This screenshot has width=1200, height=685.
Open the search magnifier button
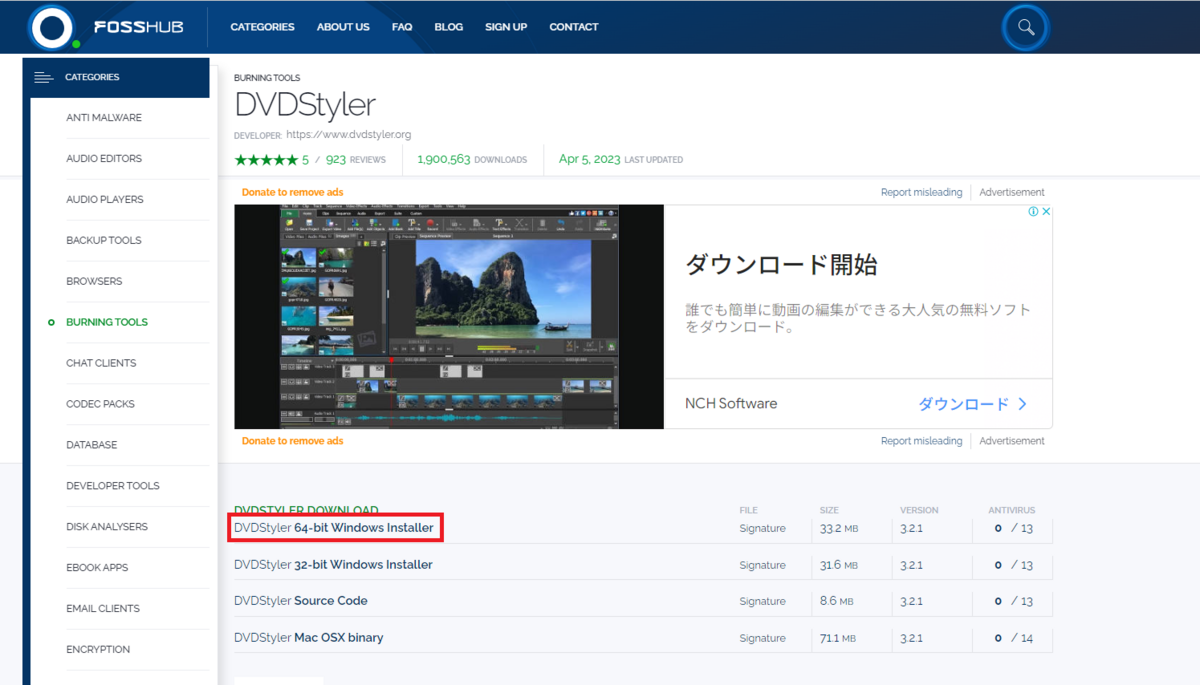click(1026, 27)
